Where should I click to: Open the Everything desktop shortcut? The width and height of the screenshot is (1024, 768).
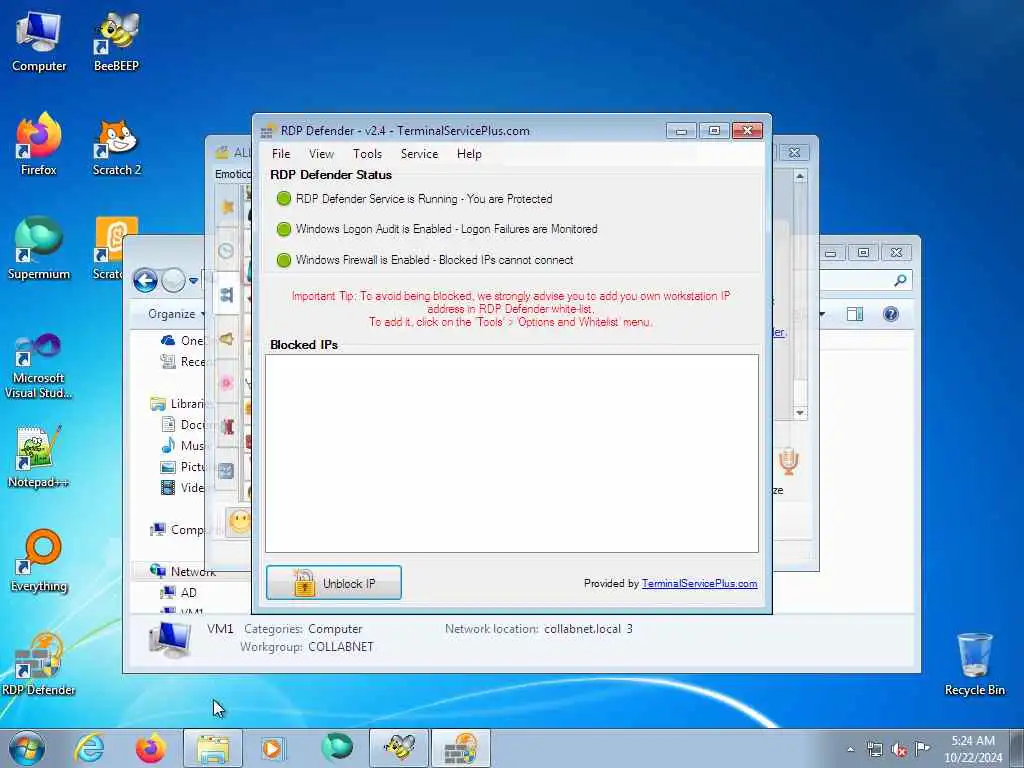point(39,560)
